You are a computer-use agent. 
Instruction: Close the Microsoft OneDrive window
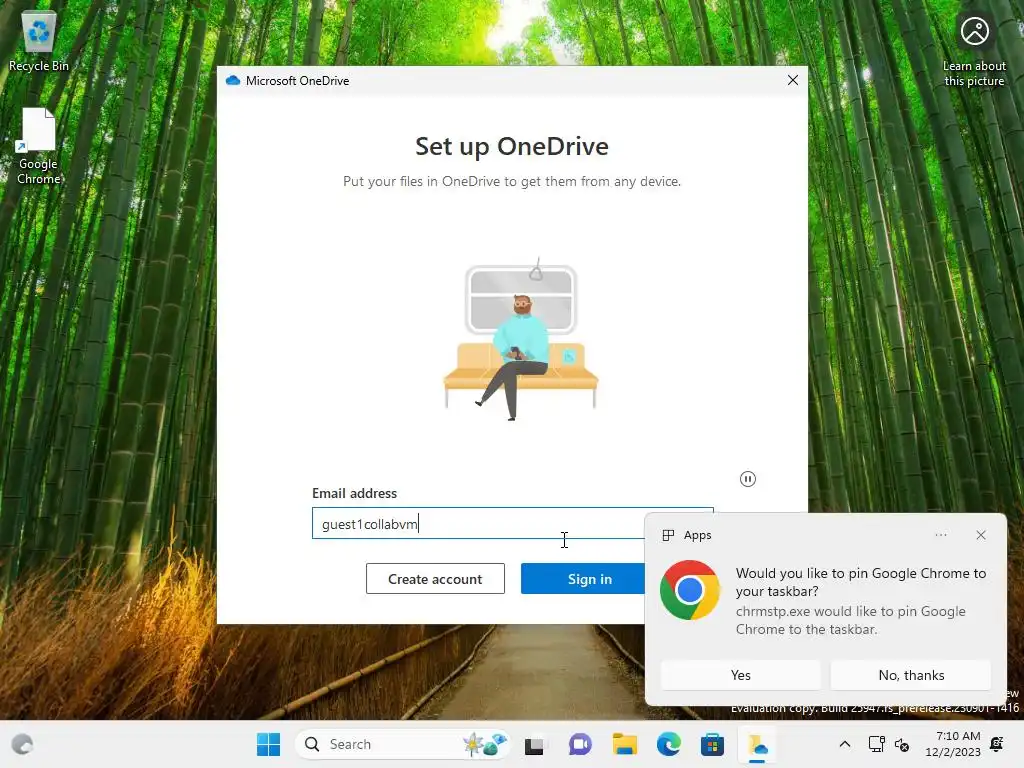pos(793,80)
